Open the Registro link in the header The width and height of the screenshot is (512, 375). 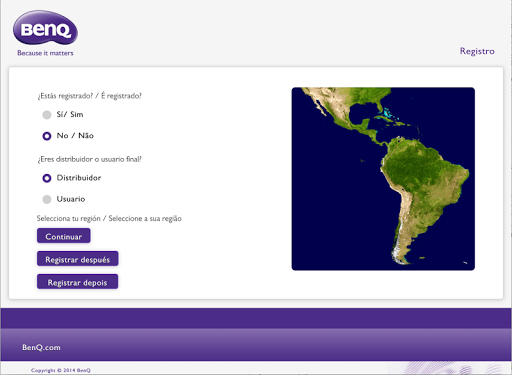tap(477, 51)
